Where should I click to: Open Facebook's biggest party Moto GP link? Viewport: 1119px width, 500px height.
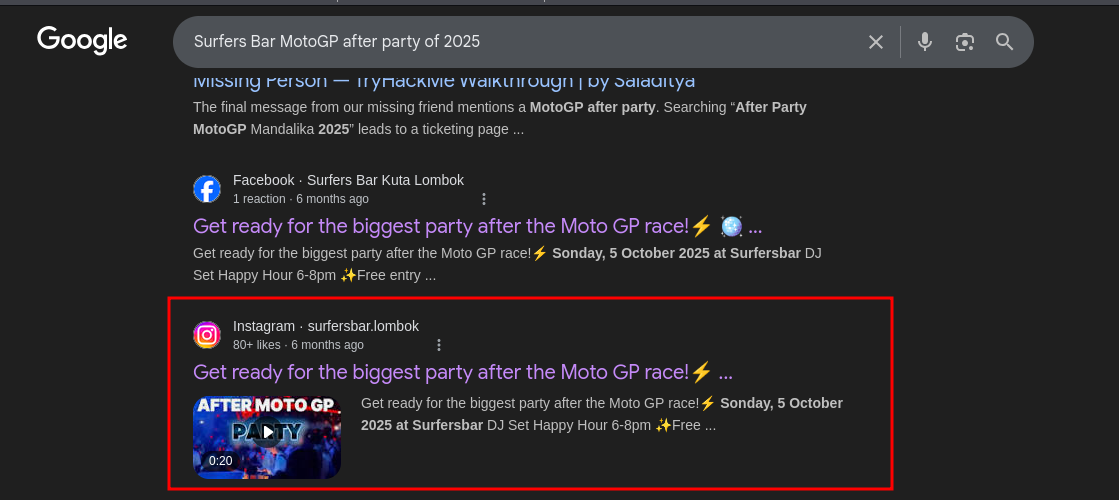(x=477, y=226)
